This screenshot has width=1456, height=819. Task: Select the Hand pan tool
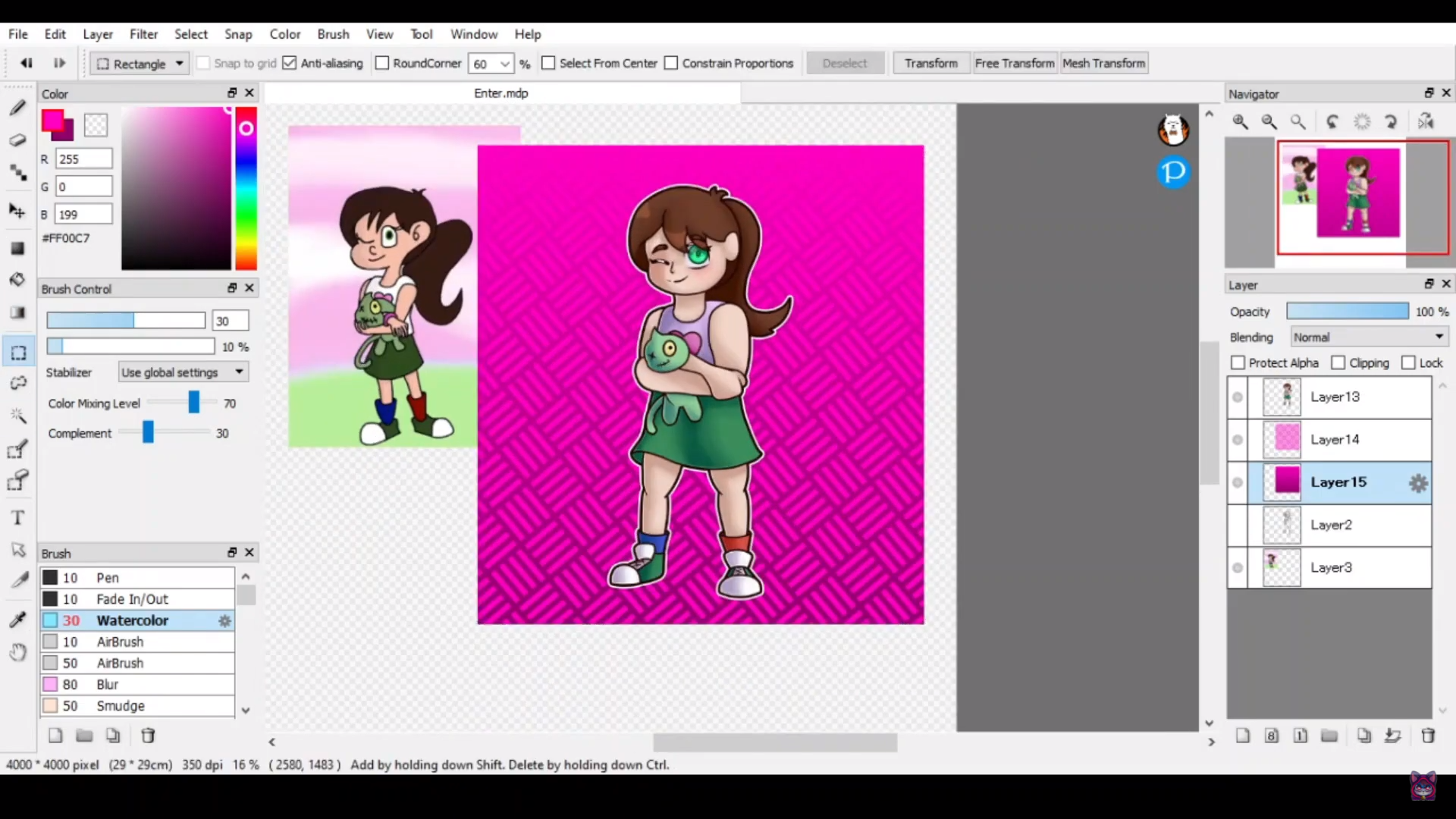(17, 652)
